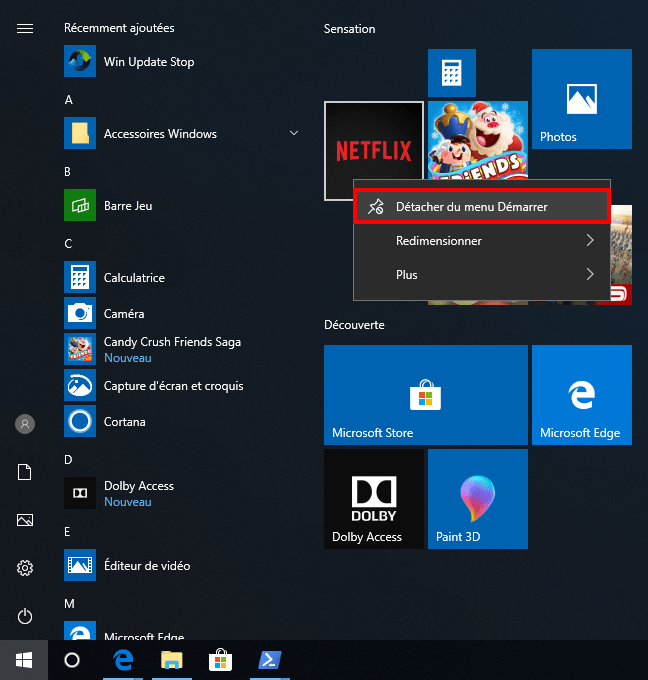Viewport: 648px width, 680px height.
Task: Open File Explorer on the taskbar
Action: [x=172, y=660]
